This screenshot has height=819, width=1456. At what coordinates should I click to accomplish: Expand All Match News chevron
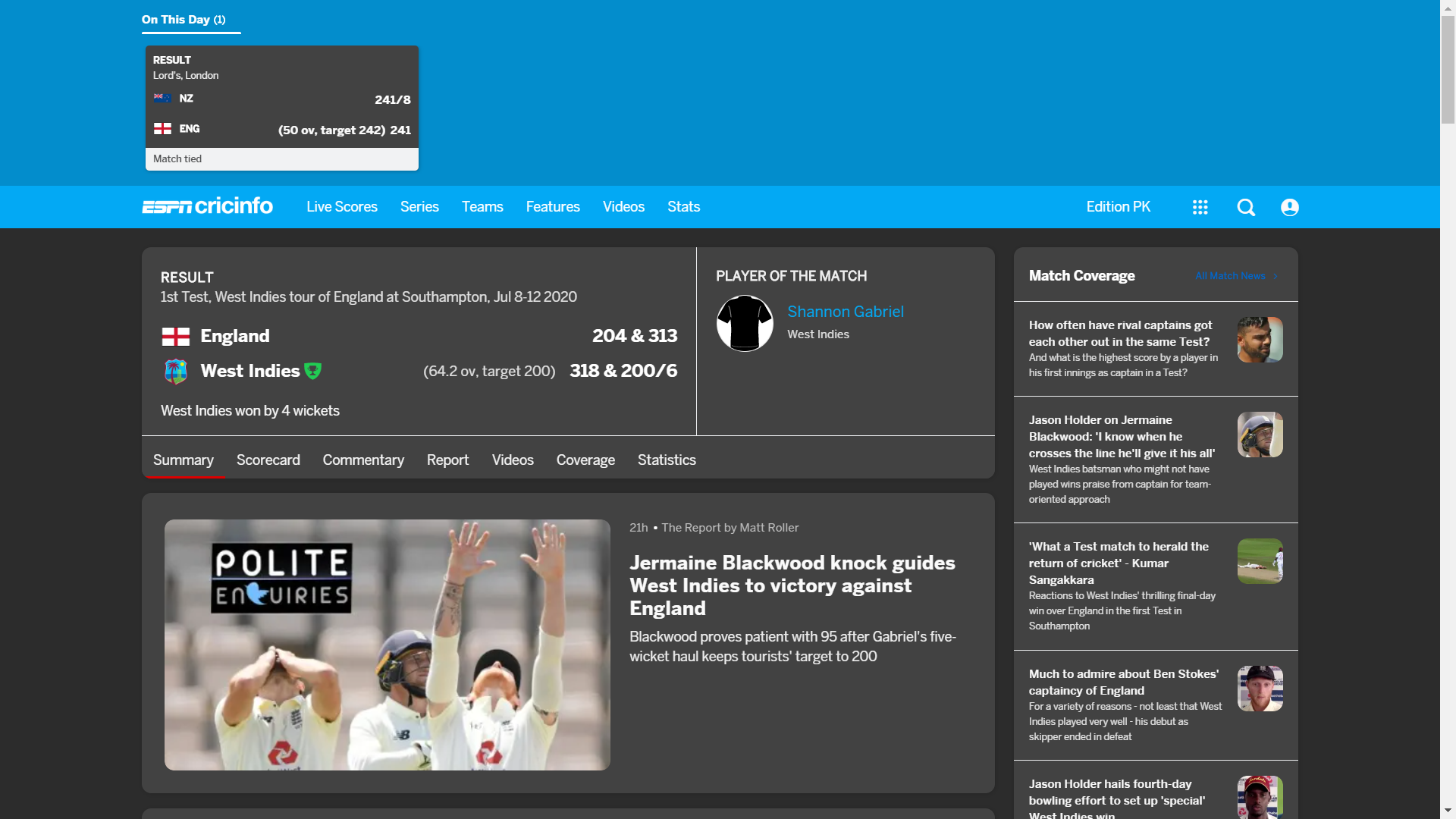click(1276, 276)
